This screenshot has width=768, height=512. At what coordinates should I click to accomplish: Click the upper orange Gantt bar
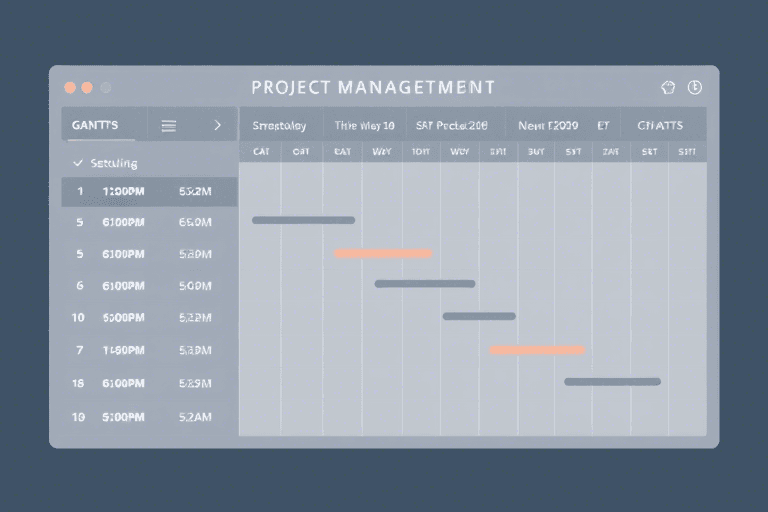coord(383,253)
